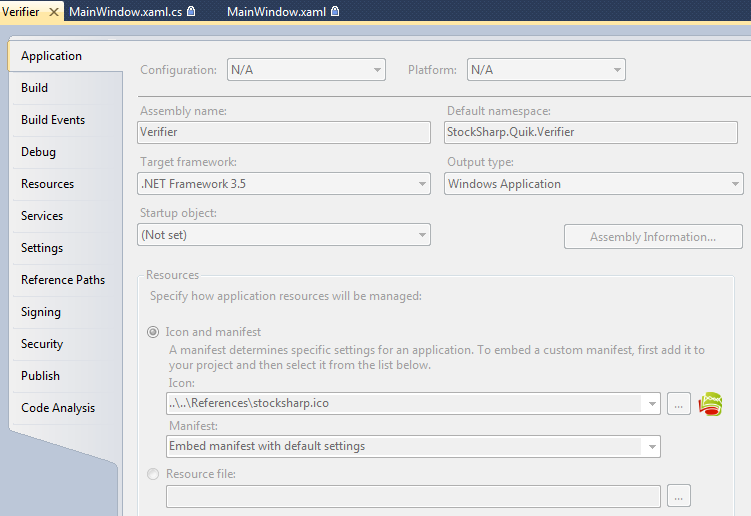
Task: Click the Manifest label
Action: click(x=193, y=426)
